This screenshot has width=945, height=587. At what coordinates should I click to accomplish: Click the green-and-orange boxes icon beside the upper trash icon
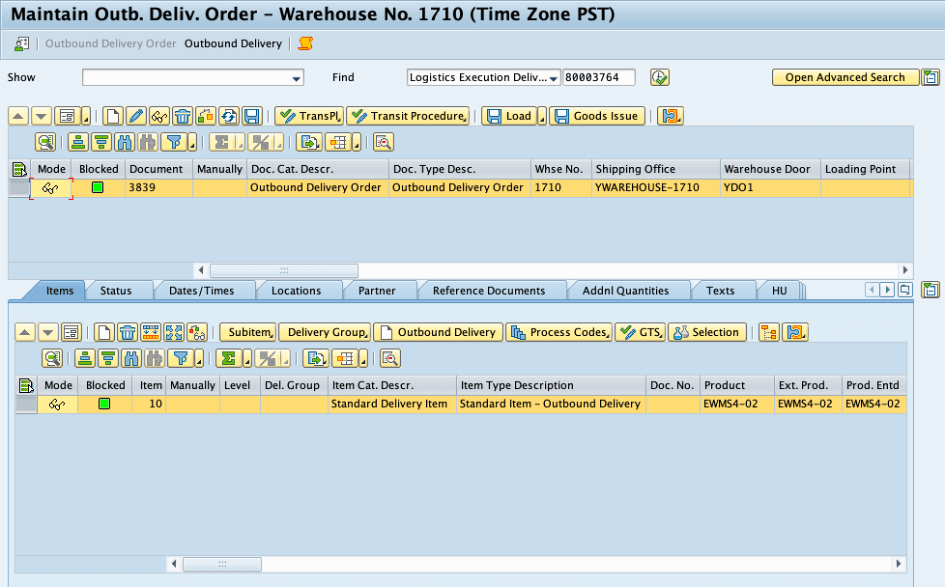pos(206,116)
